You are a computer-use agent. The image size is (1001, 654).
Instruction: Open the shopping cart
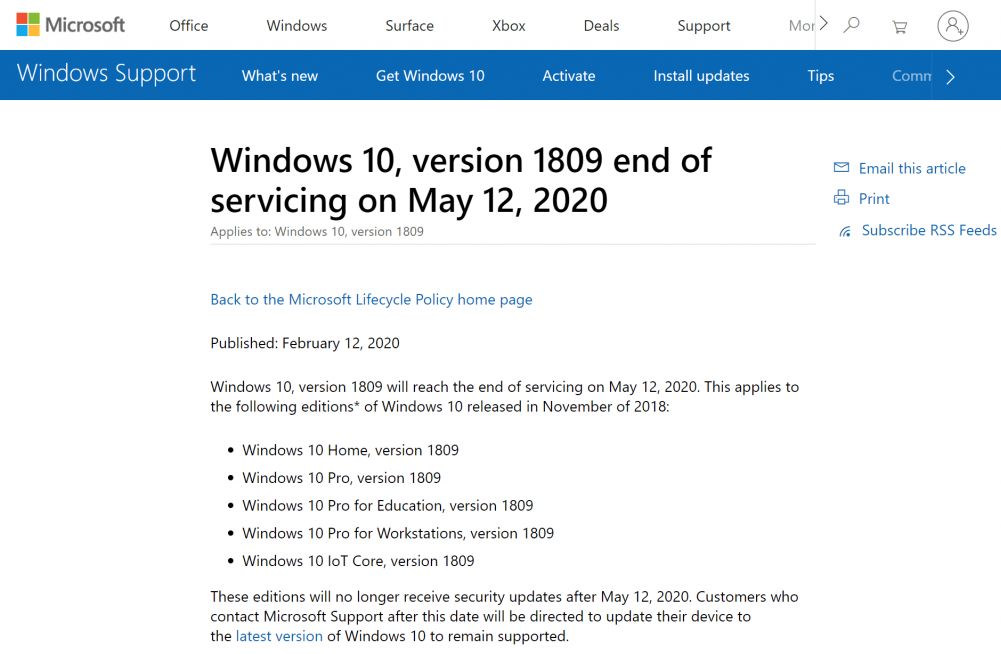pyautogui.click(x=899, y=26)
